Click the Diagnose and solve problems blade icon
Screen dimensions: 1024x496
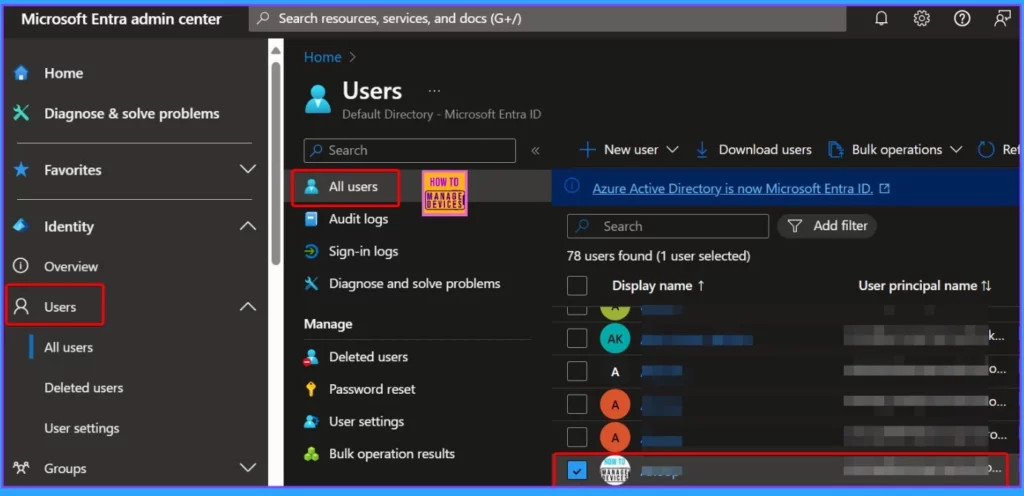312,284
